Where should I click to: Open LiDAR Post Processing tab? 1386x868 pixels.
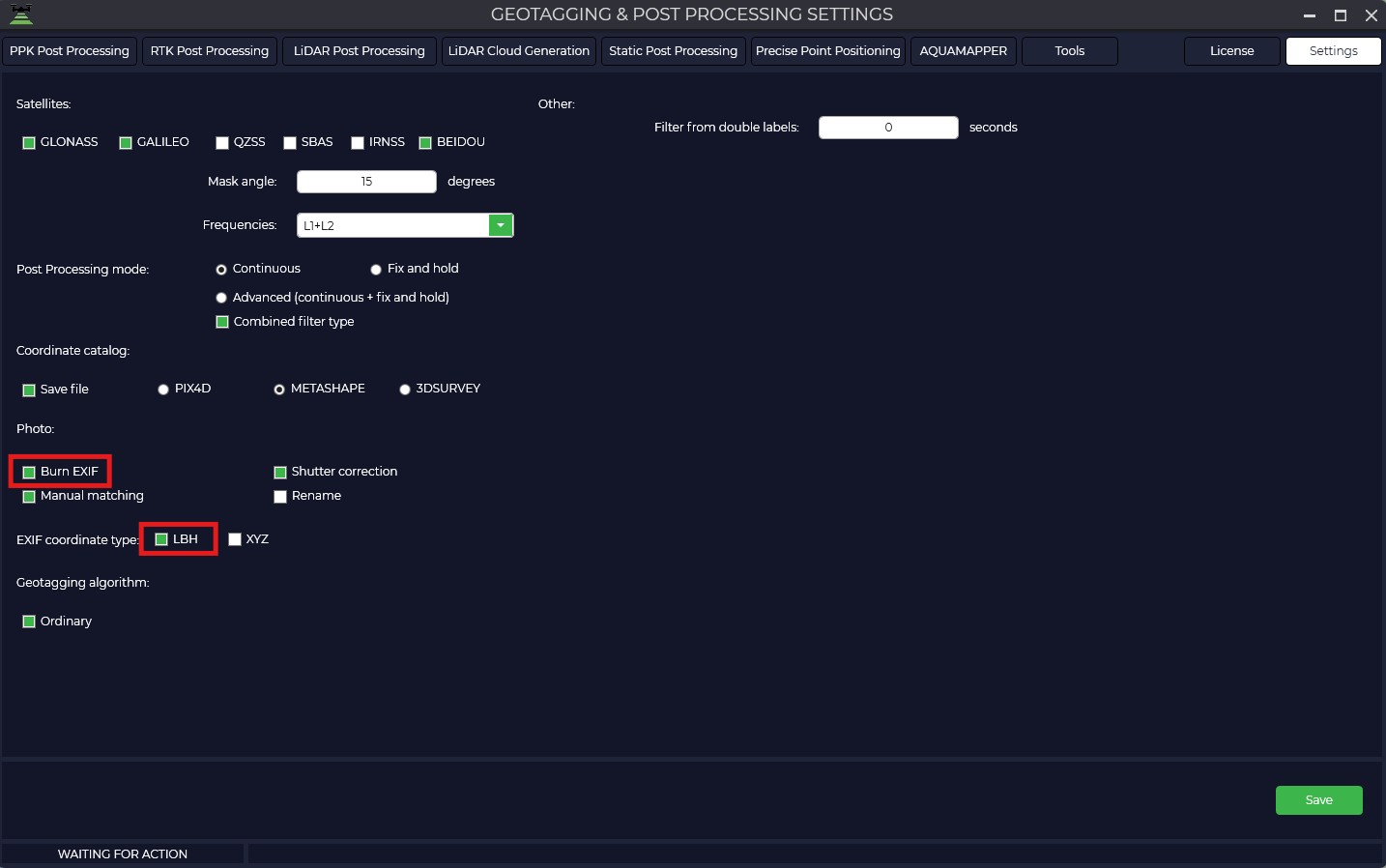tap(360, 51)
